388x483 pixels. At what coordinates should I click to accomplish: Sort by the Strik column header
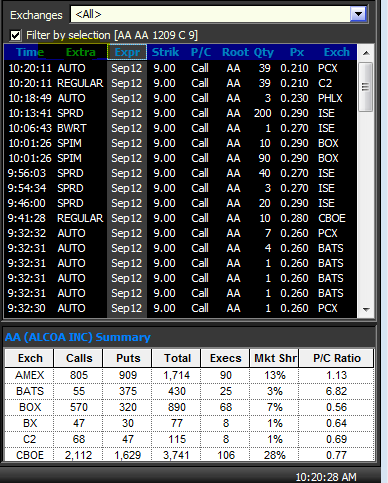pyautogui.click(x=165, y=52)
